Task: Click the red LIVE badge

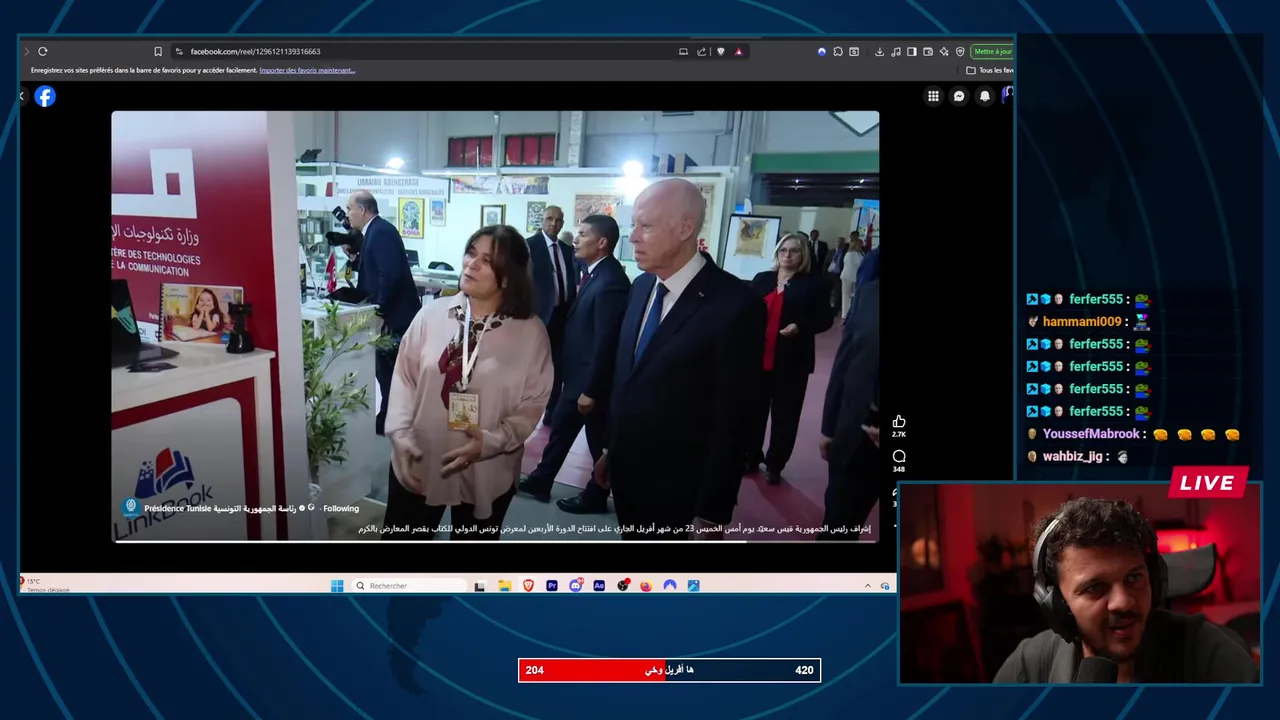Action: 1207,483
